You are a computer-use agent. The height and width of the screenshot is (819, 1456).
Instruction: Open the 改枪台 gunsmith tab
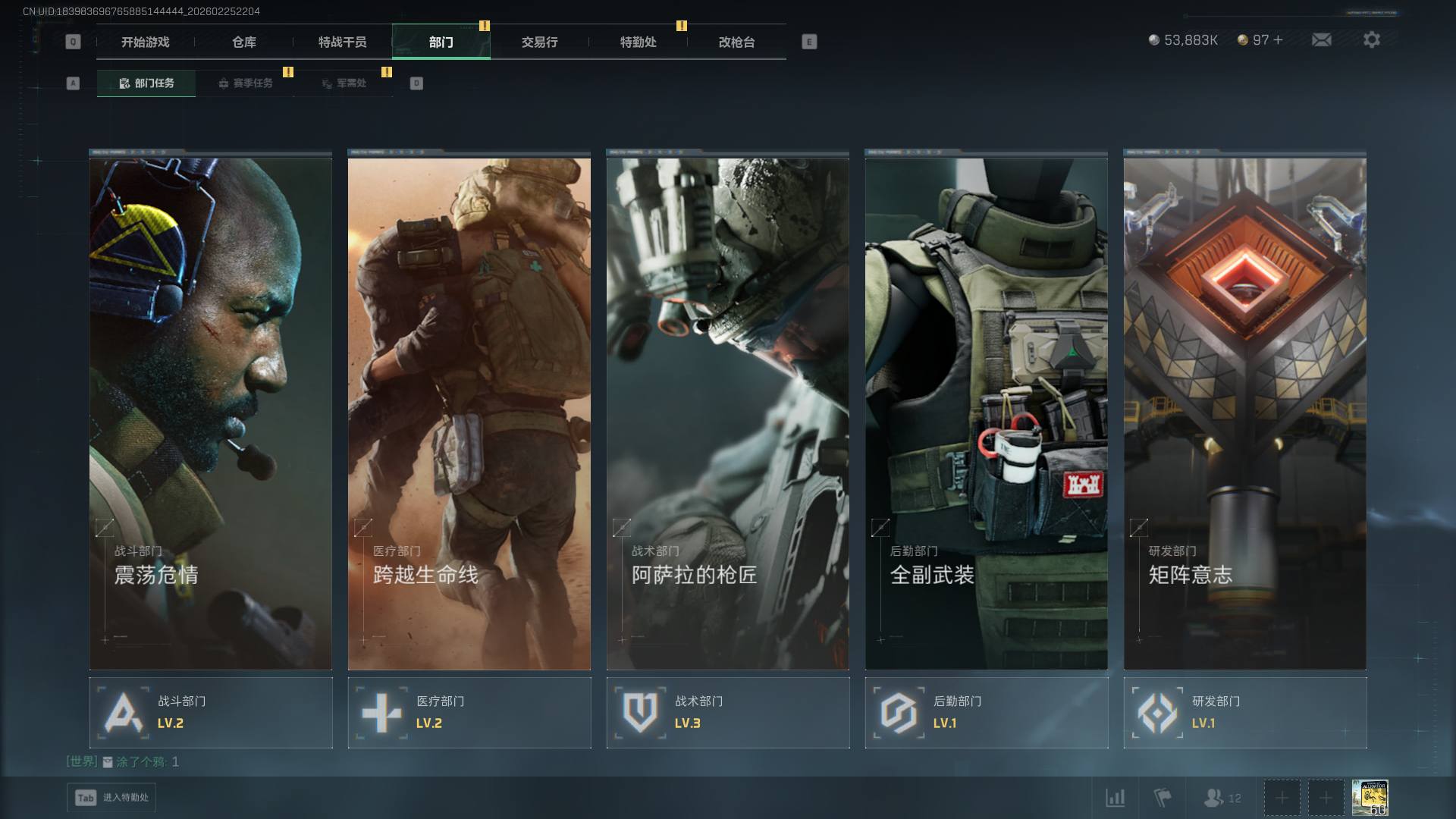pyautogui.click(x=736, y=42)
